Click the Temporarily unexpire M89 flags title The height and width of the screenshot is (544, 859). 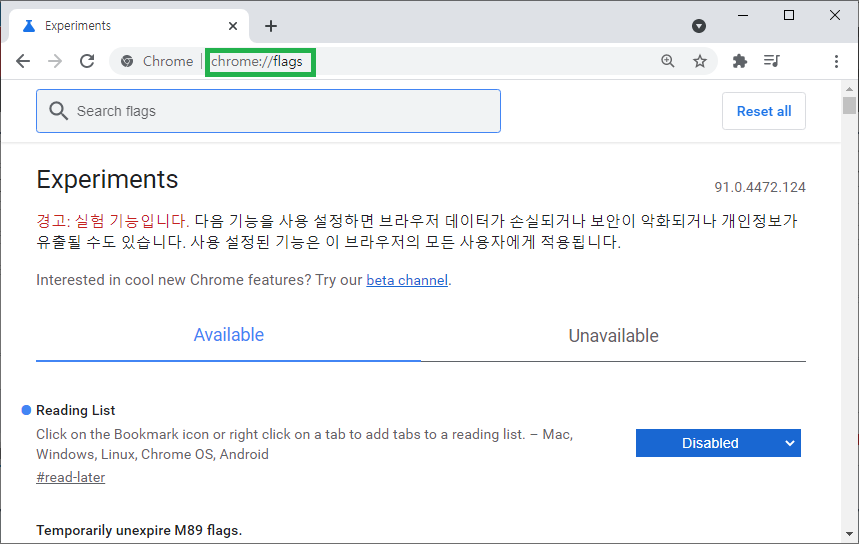[139, 530]
